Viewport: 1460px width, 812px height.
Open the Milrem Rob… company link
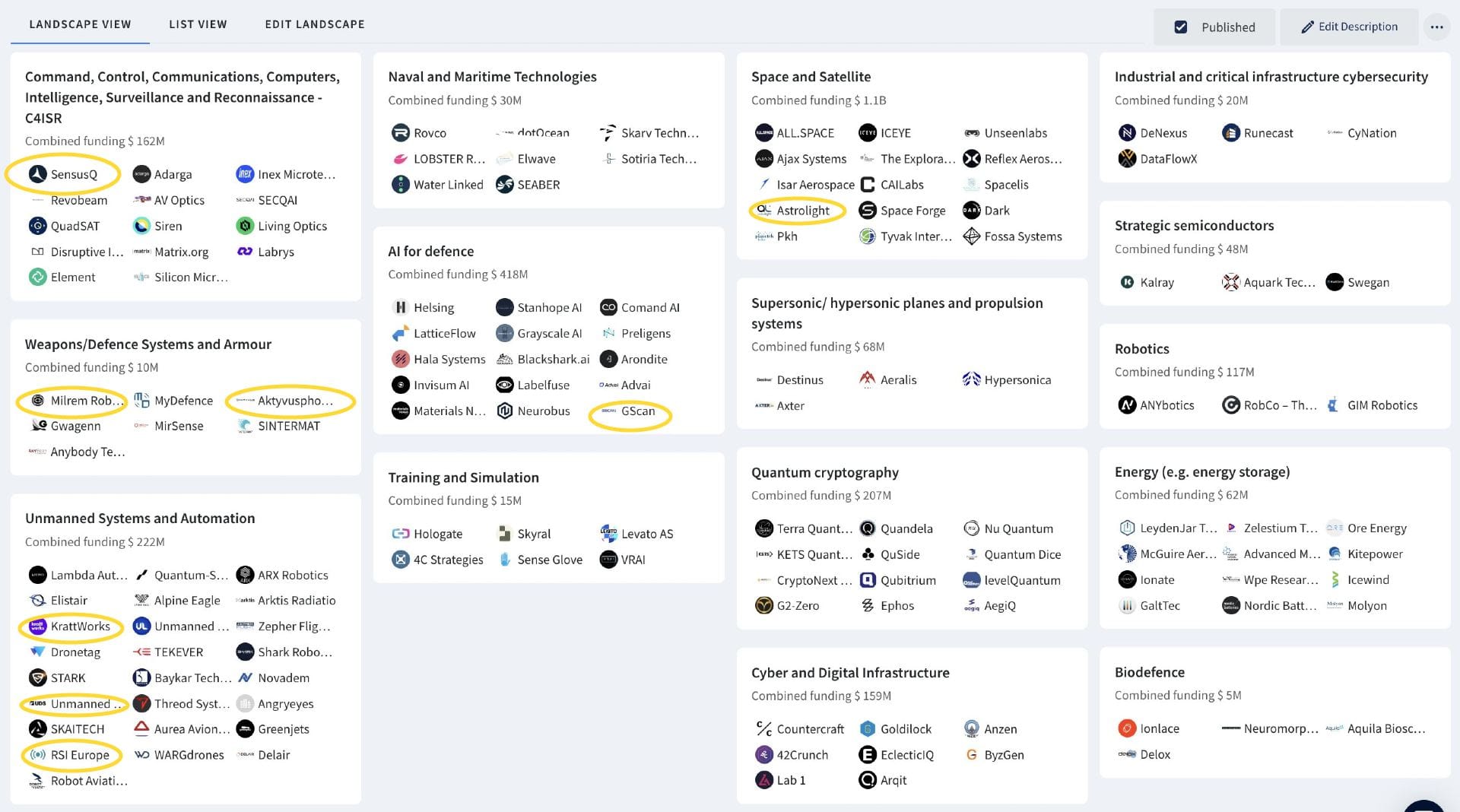[x=87, y=401]
